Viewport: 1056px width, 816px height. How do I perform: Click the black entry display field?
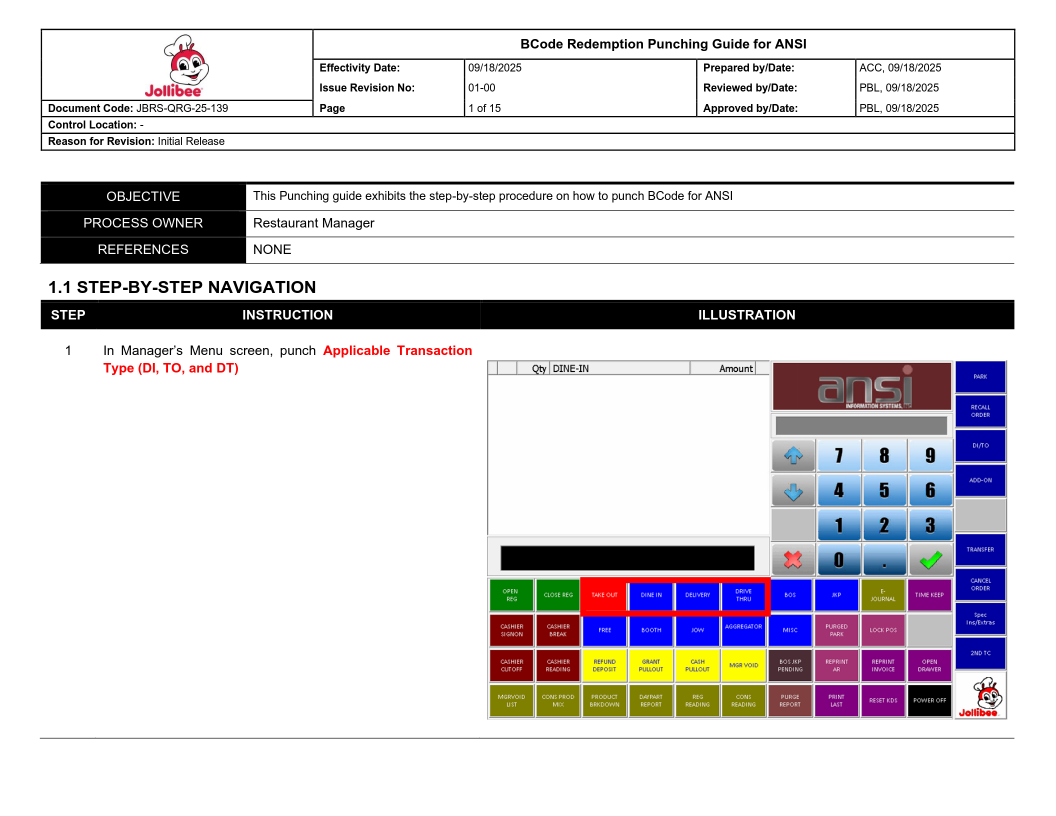628,558
